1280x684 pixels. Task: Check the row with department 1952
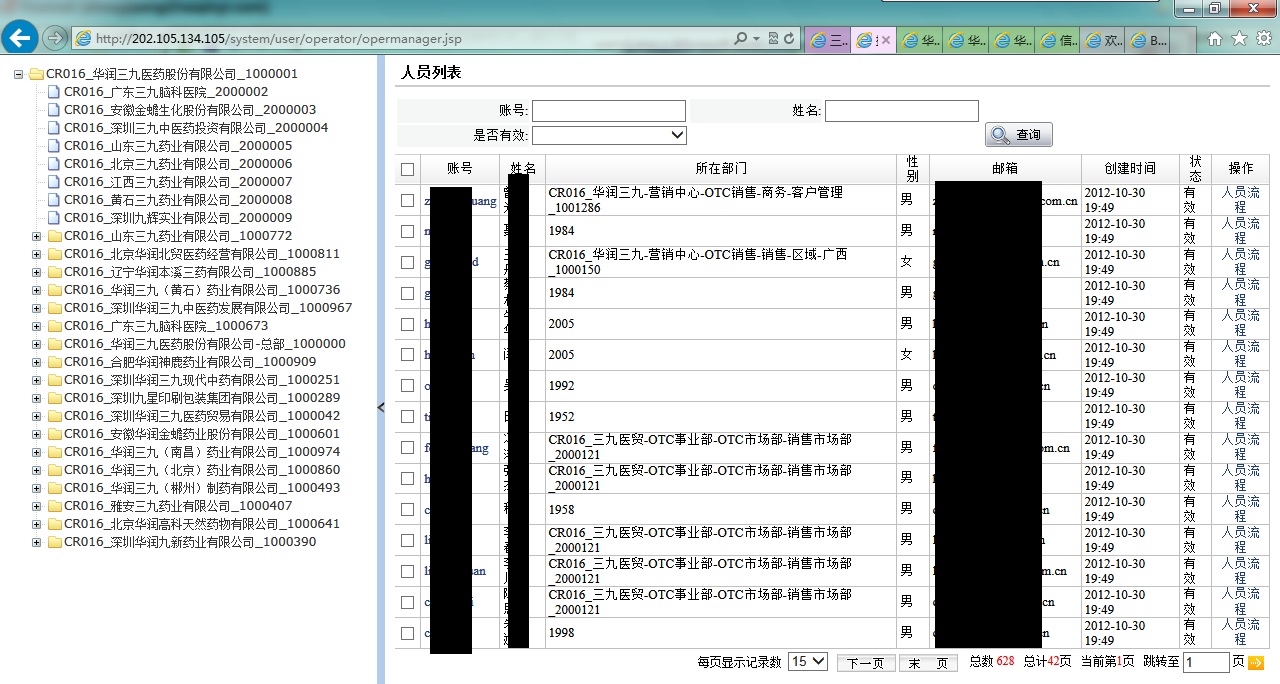407,417
